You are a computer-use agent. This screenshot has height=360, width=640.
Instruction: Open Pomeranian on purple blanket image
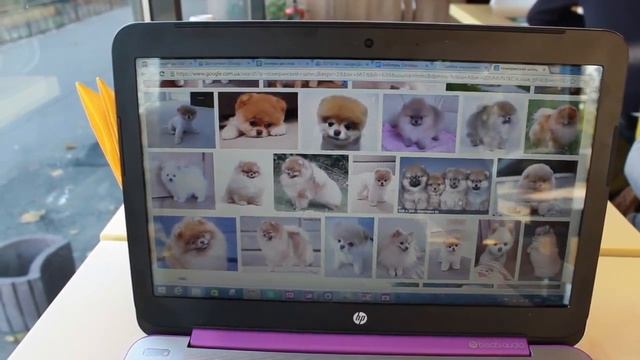click(420, 123)
